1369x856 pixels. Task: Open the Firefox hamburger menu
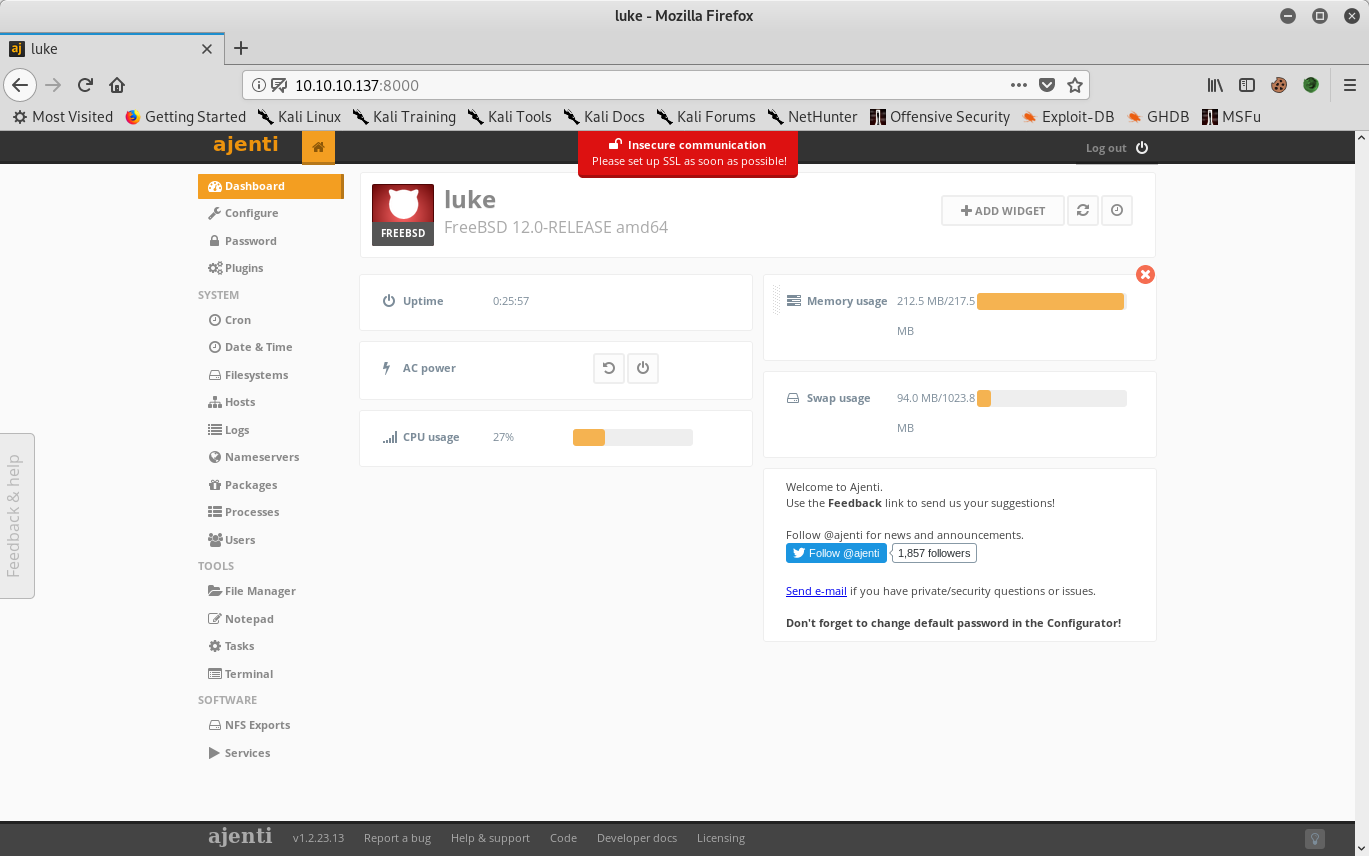pos(1349,85)
